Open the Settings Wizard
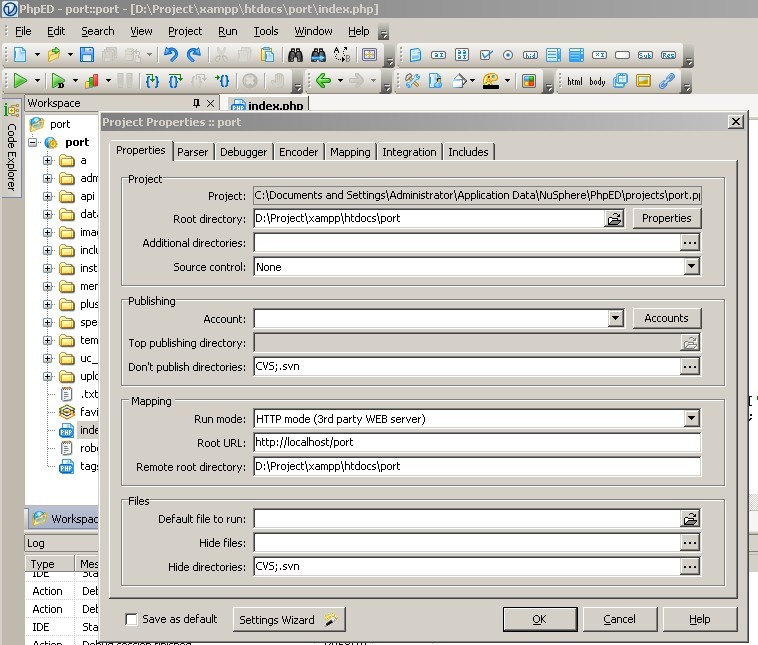 point(289,619)
